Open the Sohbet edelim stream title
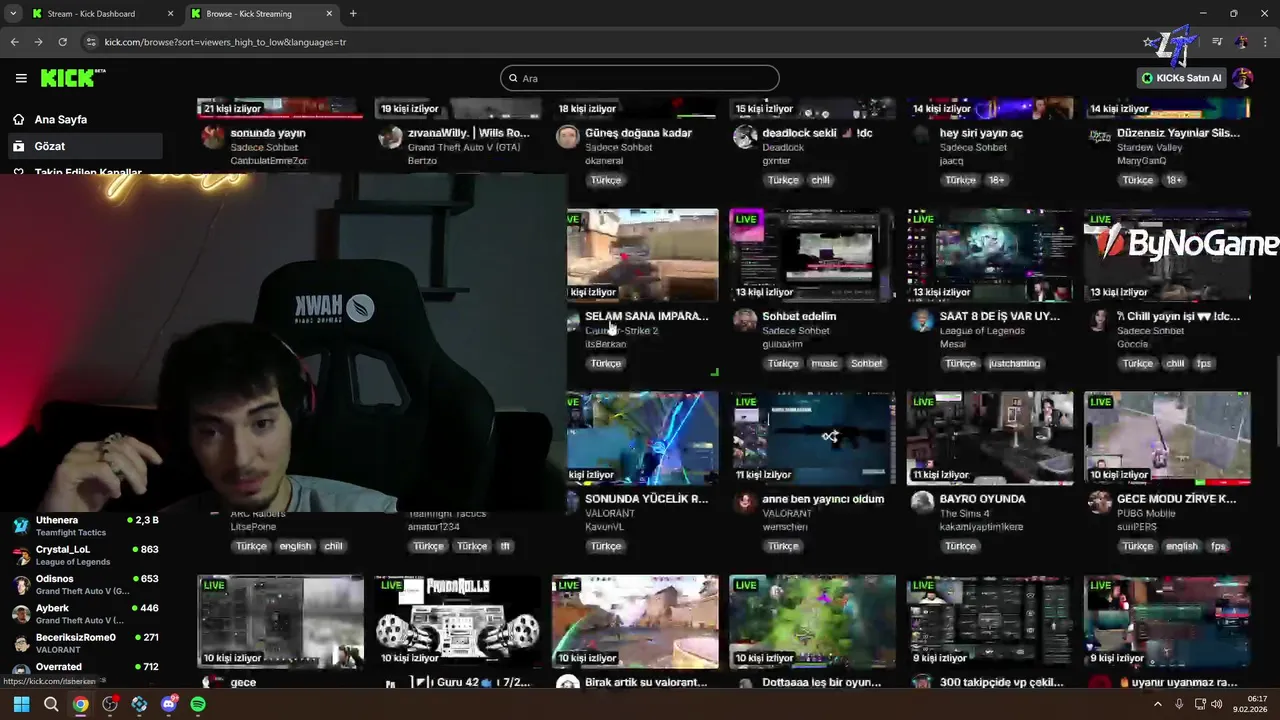This screenshot has width=1280, height=720. point(799,316)
